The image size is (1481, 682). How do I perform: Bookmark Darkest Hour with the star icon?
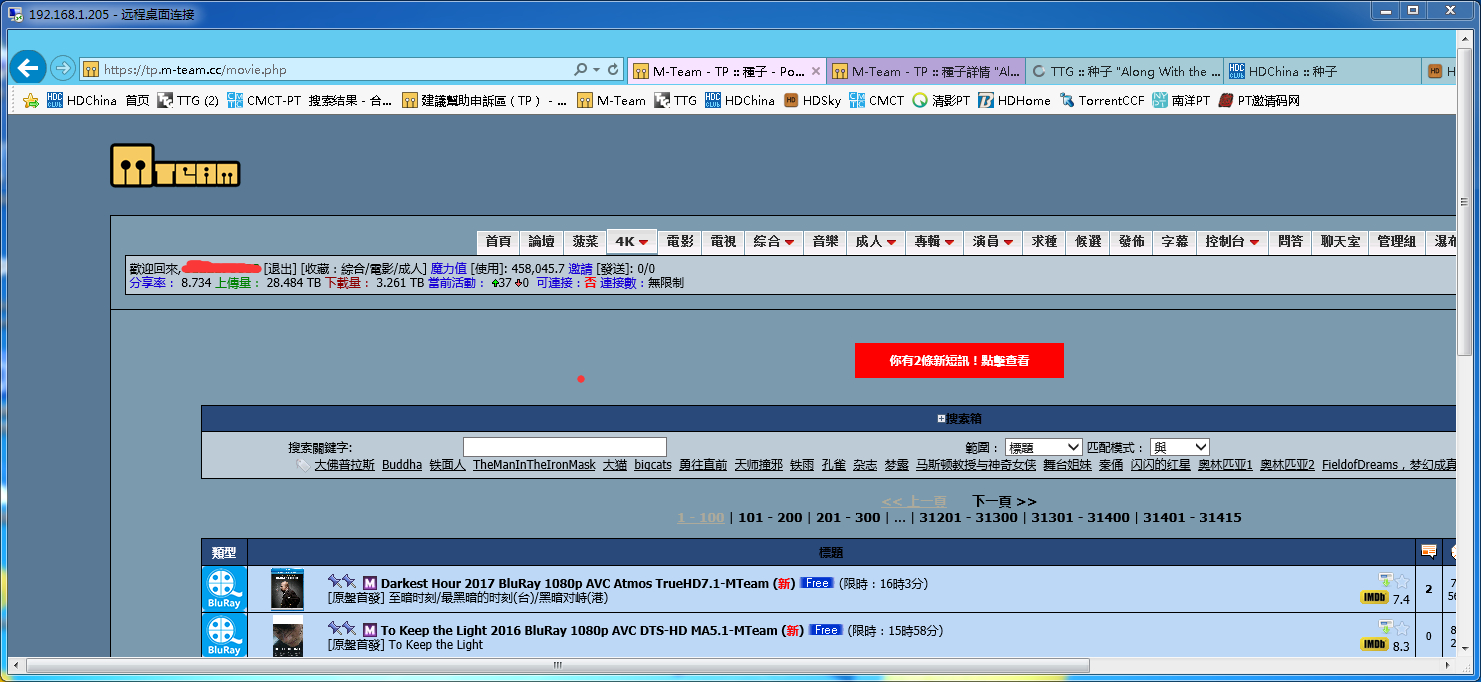point(1402,581)
